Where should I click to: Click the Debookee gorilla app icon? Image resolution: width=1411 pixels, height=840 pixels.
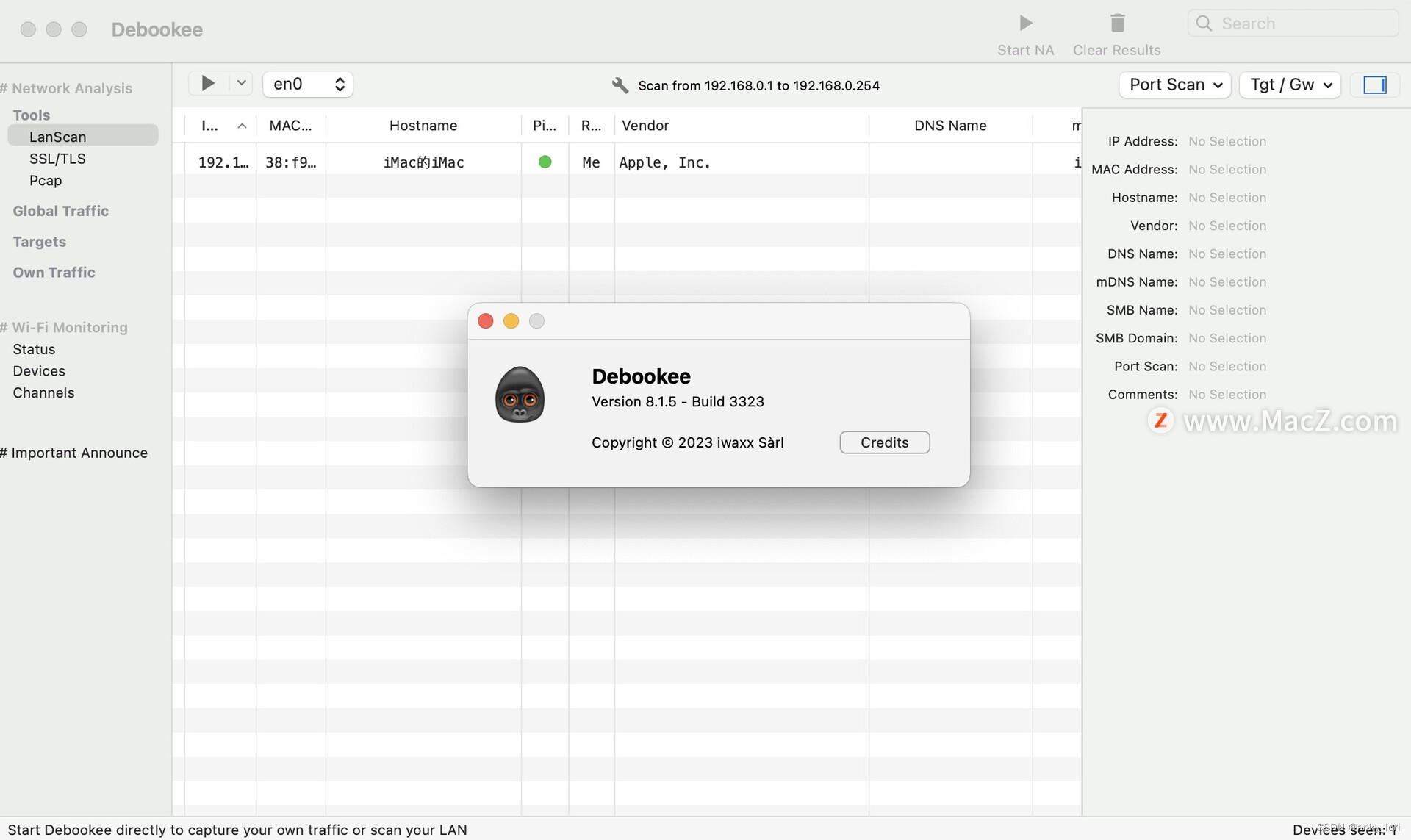click(520, 395)
